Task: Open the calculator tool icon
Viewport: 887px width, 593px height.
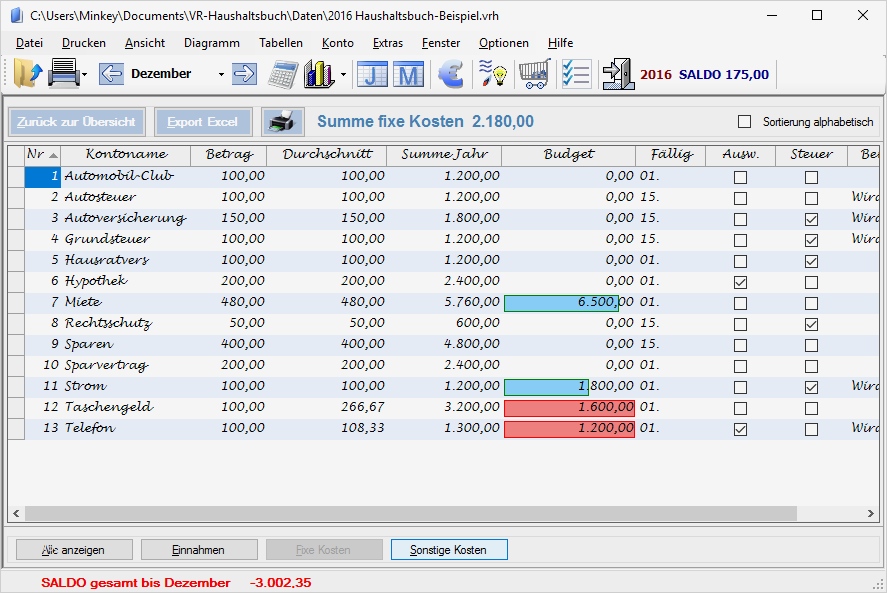Action: tap(283, 74)
